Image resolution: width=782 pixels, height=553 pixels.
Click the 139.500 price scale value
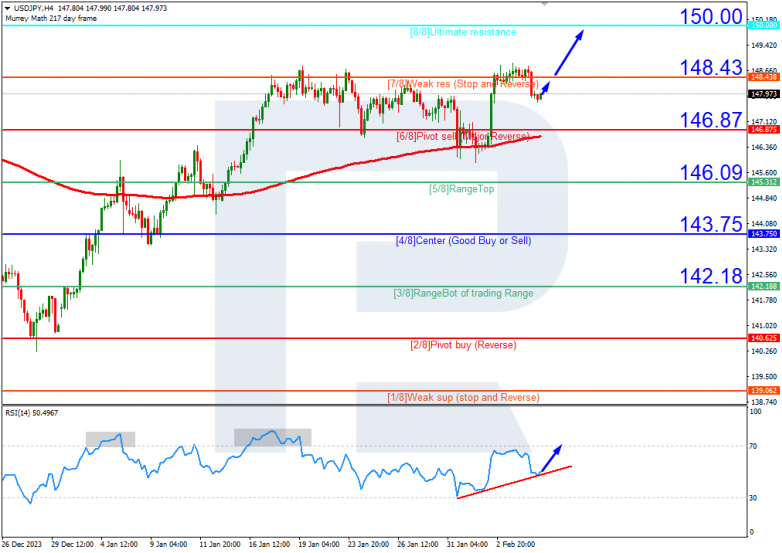pos(765,376)
